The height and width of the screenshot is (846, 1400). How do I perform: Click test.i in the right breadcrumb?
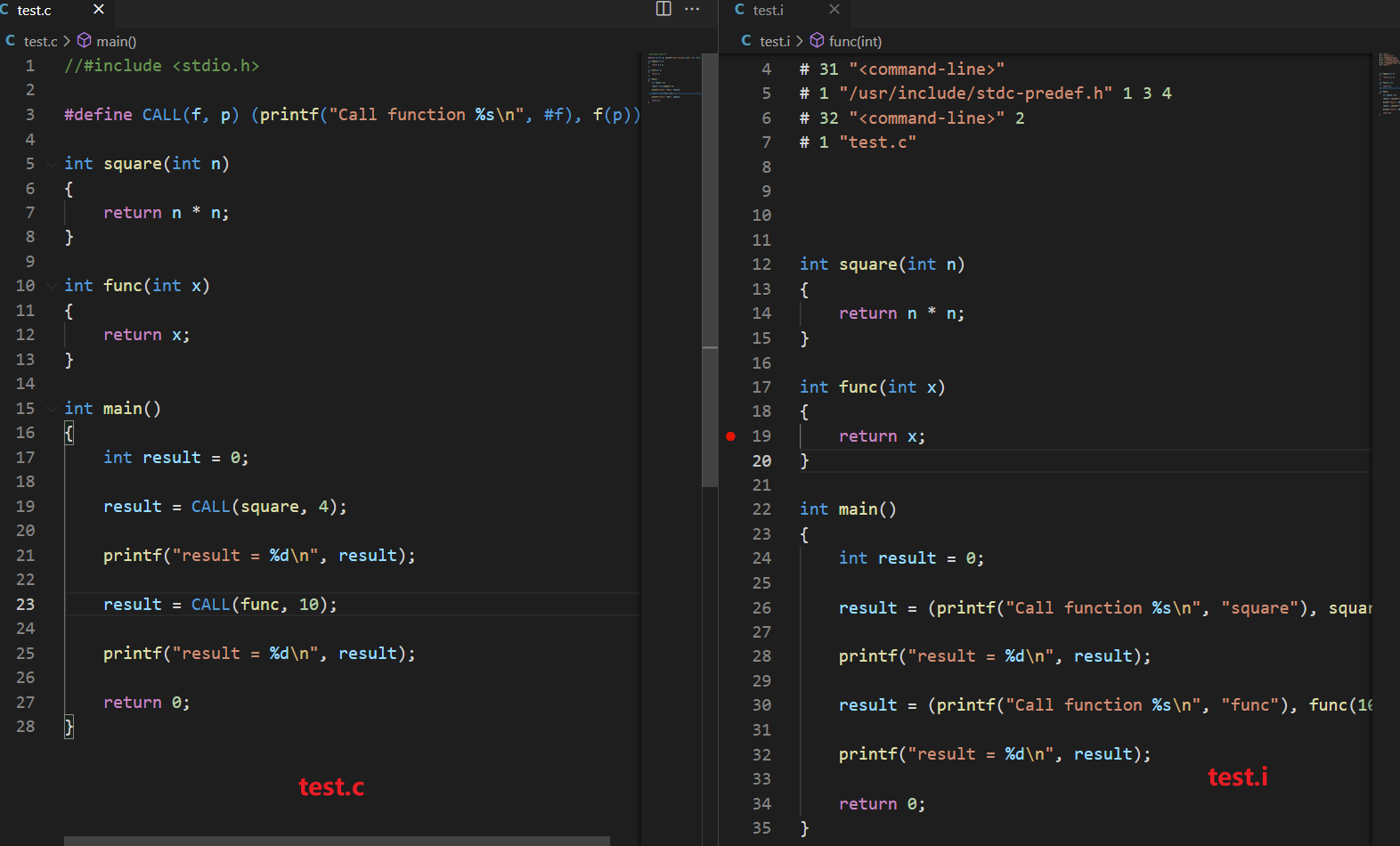(775, 41)
